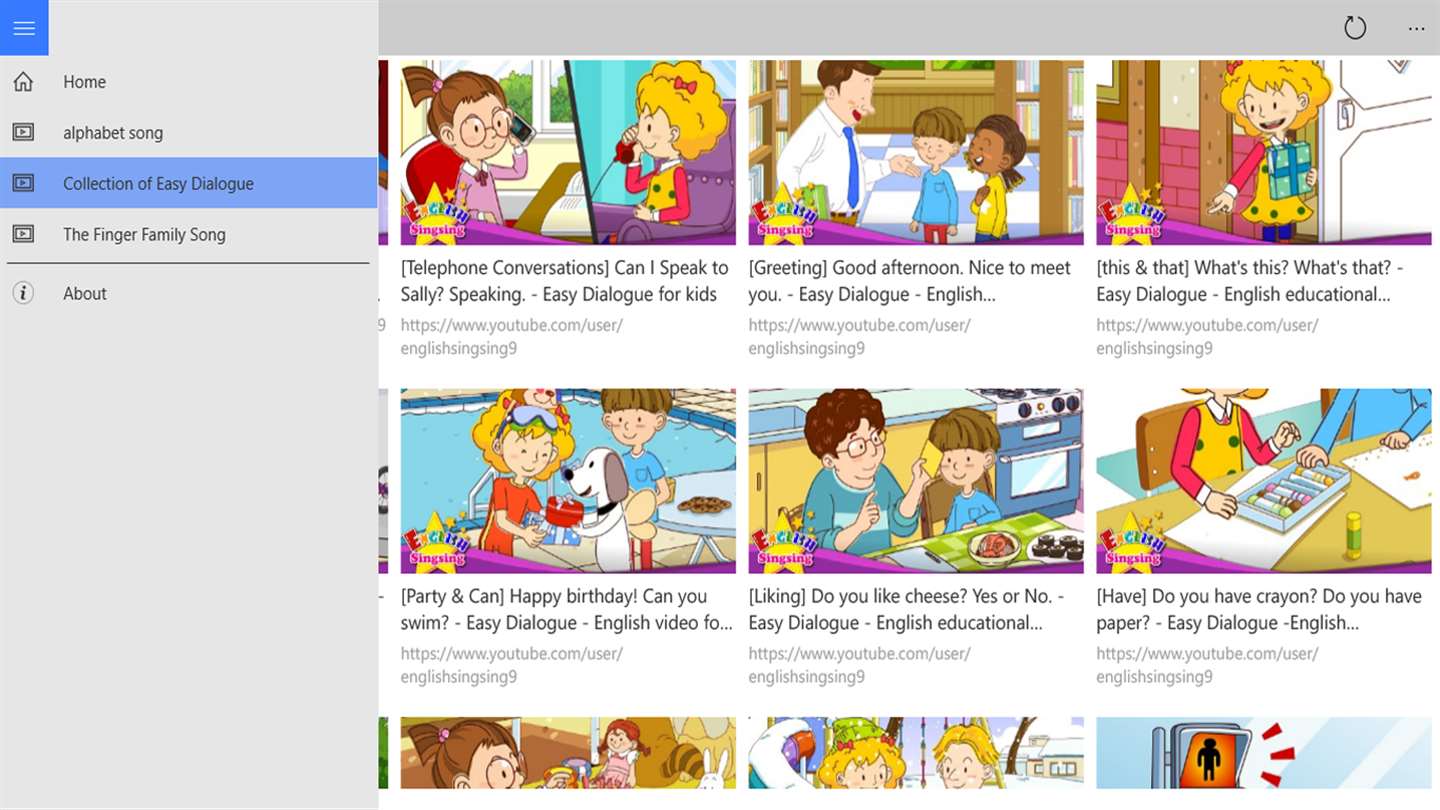
Task: Click the Do you like cheese title
Action: pos(906,609)
